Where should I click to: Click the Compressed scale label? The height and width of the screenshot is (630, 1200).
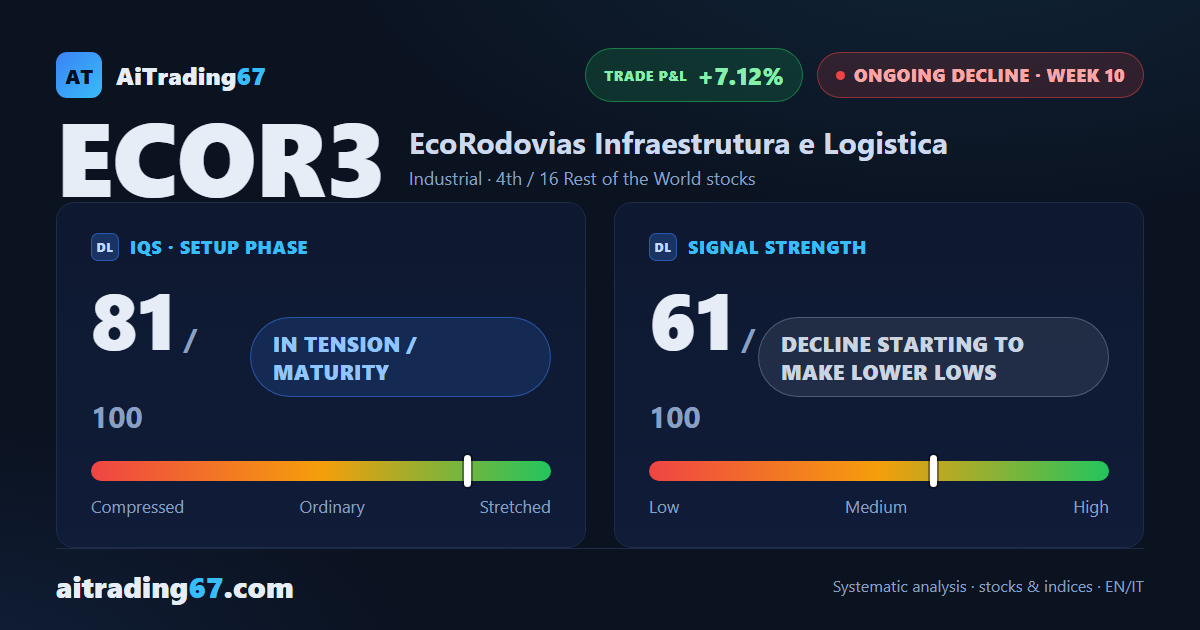click(137, 507)
